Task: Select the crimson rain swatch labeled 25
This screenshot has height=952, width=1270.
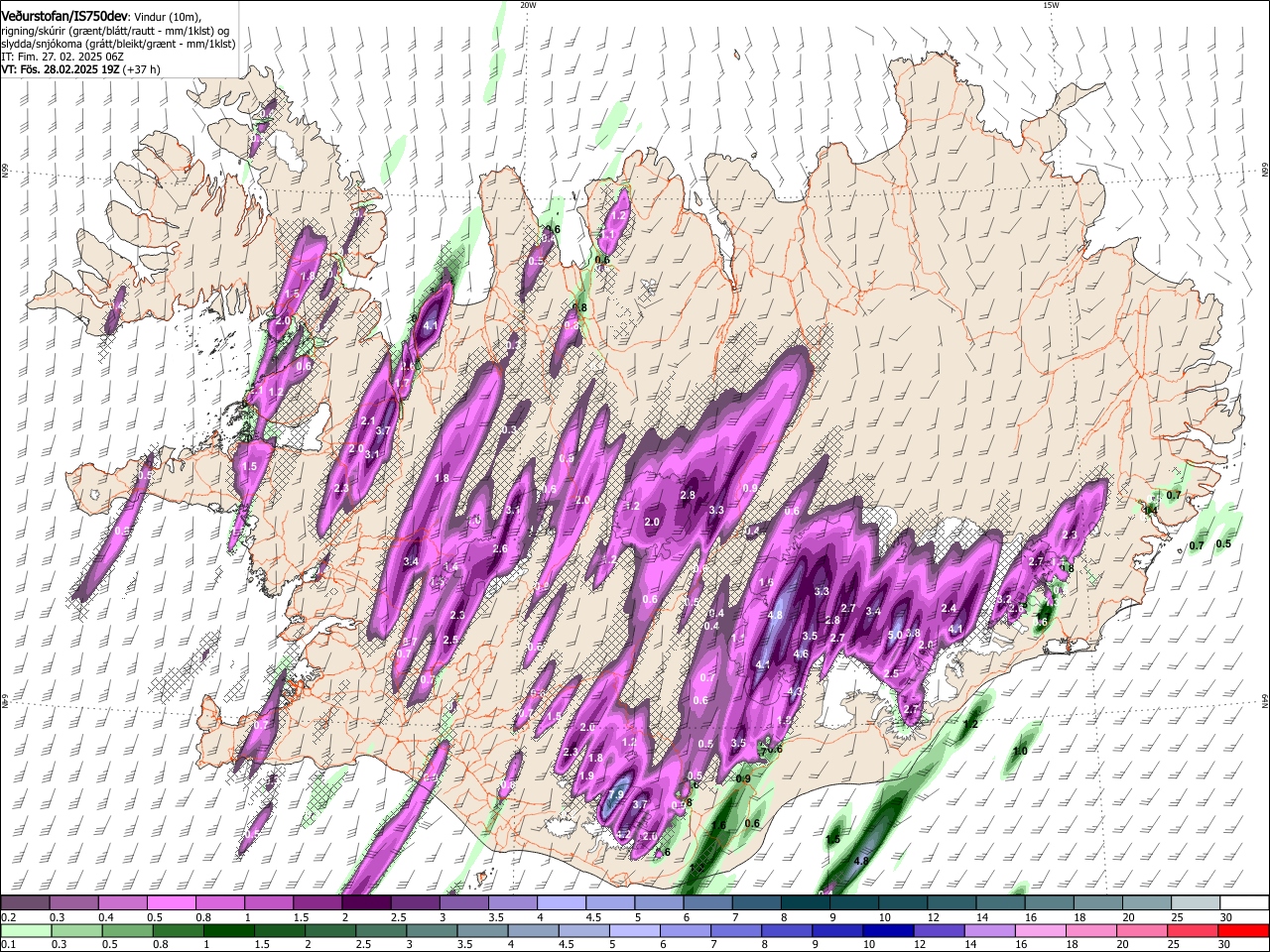Action: point(1192,930)
